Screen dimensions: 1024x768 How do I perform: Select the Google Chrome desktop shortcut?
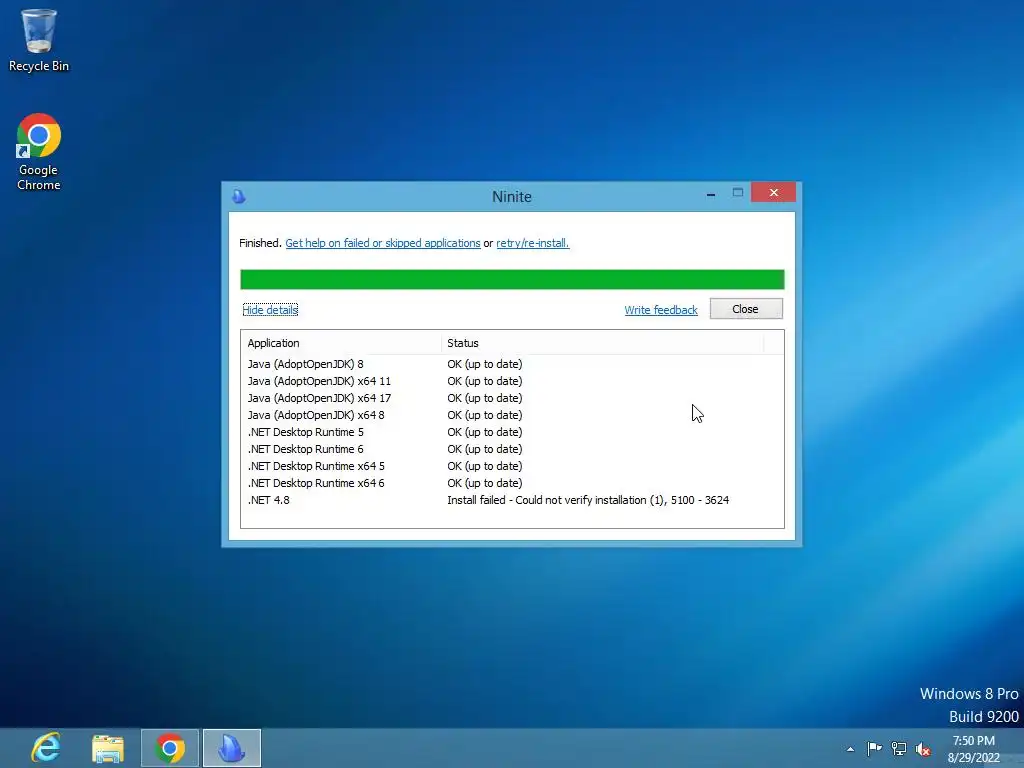pyautogui.click(x=39, y=152)
